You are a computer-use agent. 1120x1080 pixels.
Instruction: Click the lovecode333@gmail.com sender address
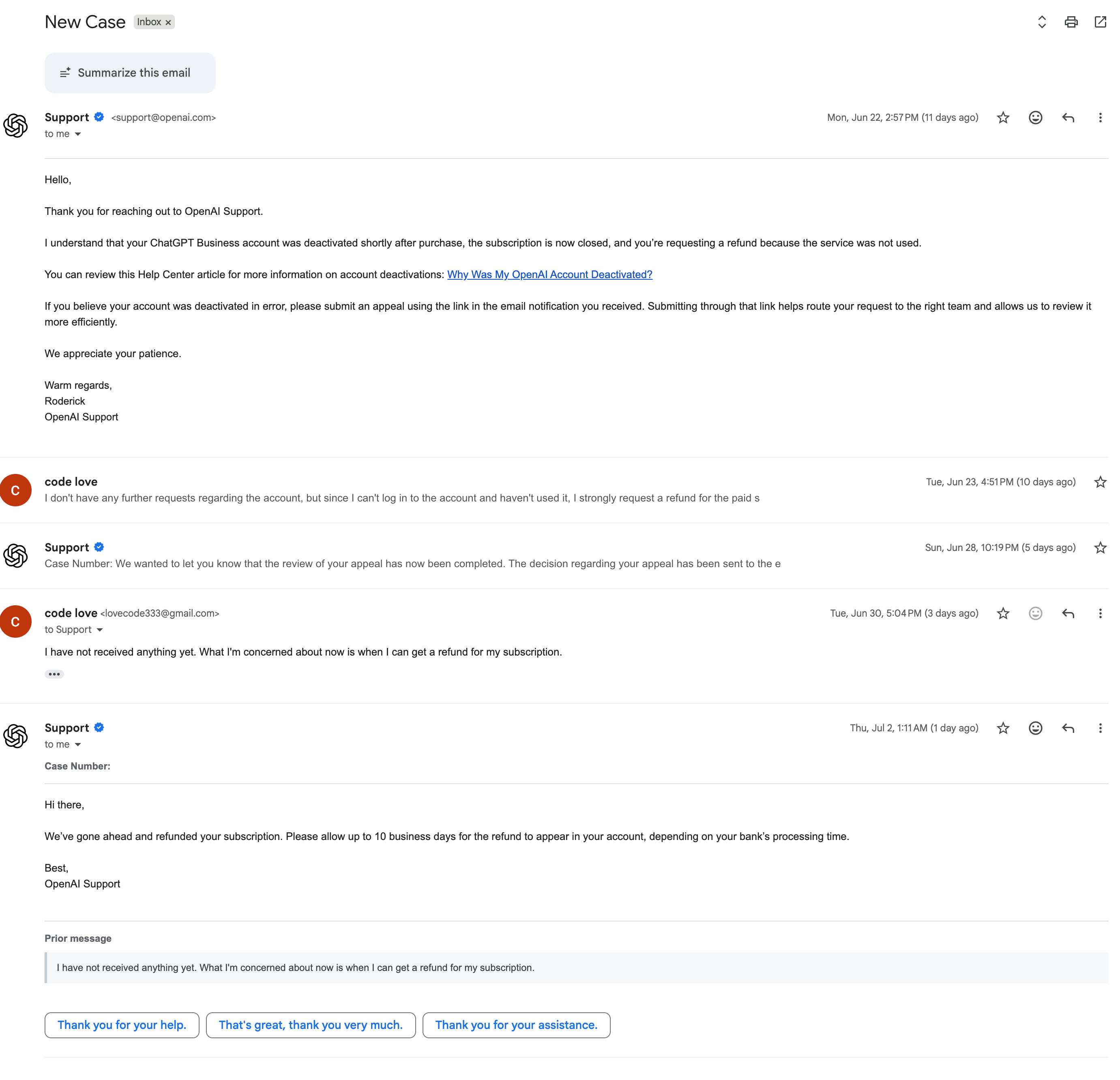click(160, 613)
